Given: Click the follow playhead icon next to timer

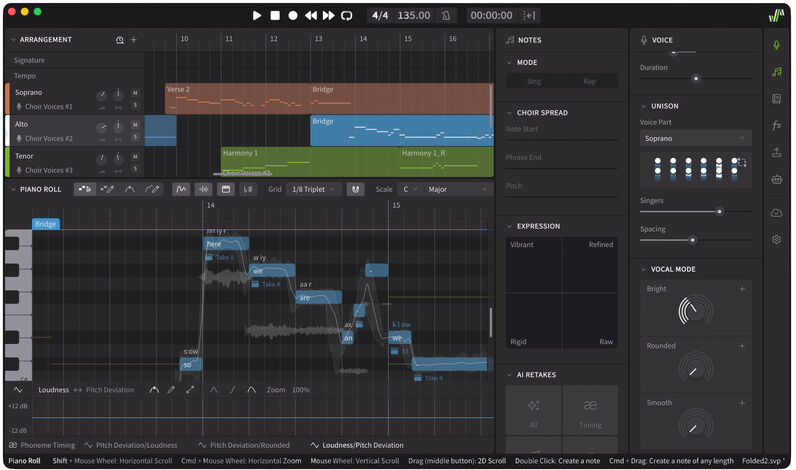Looking at the screenshot, I should pos(529,16).
